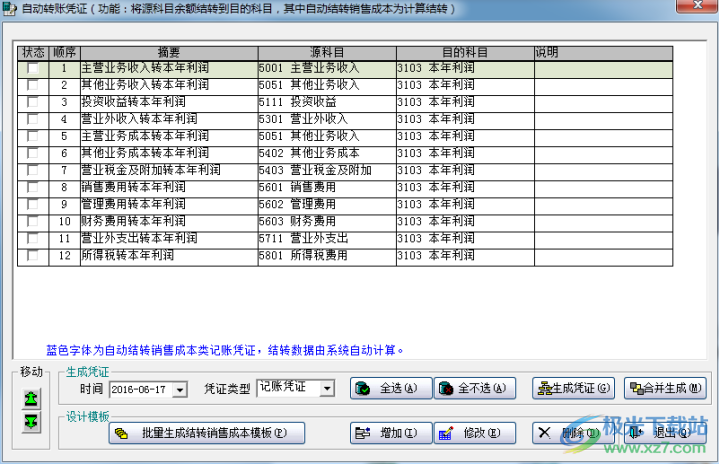Click the 目的科目 column header
This screenshot has height=464, width=719.
point(465,53)
